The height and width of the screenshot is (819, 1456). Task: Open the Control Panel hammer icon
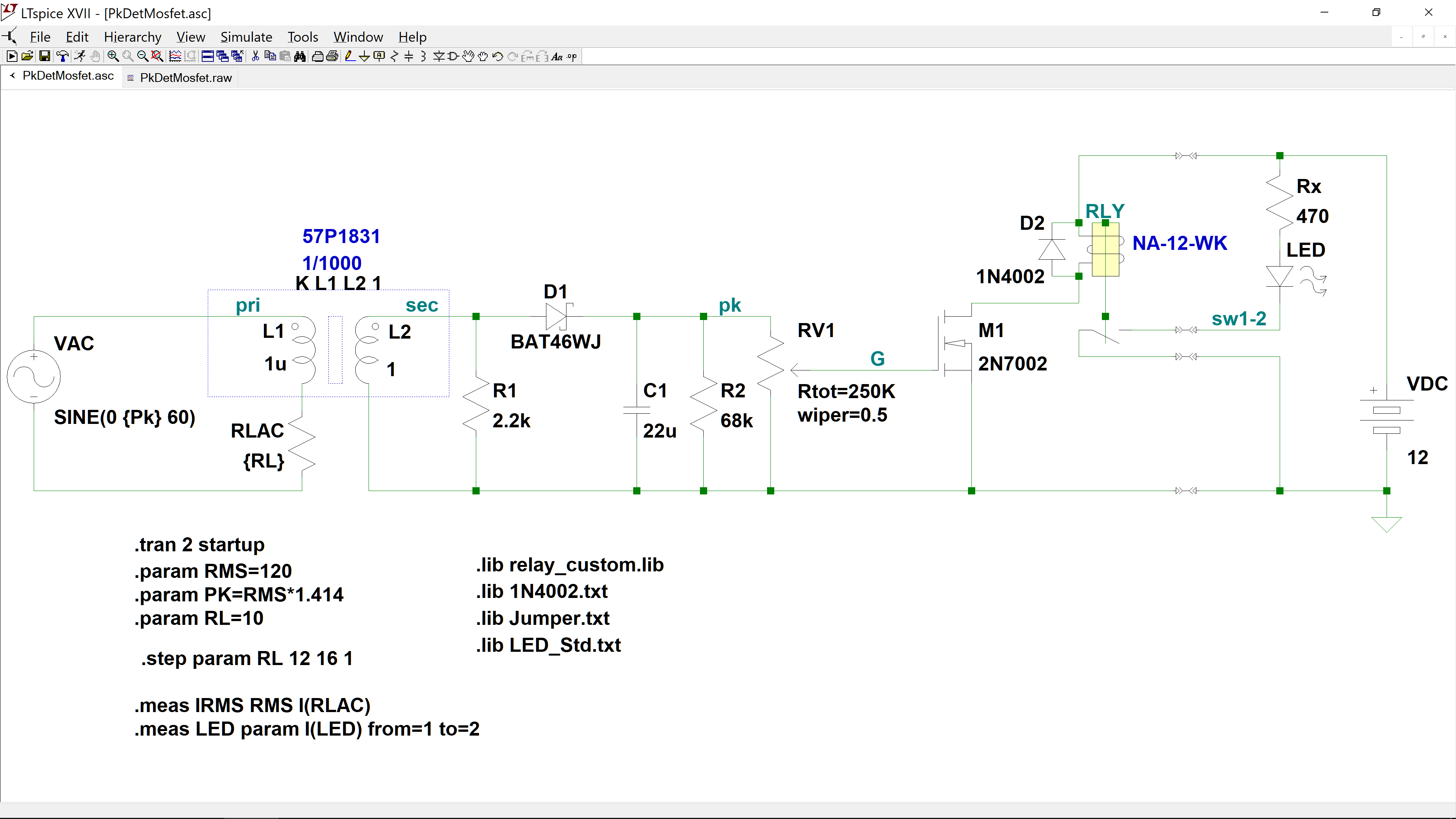pyautogui.click(x=62, y=56)
